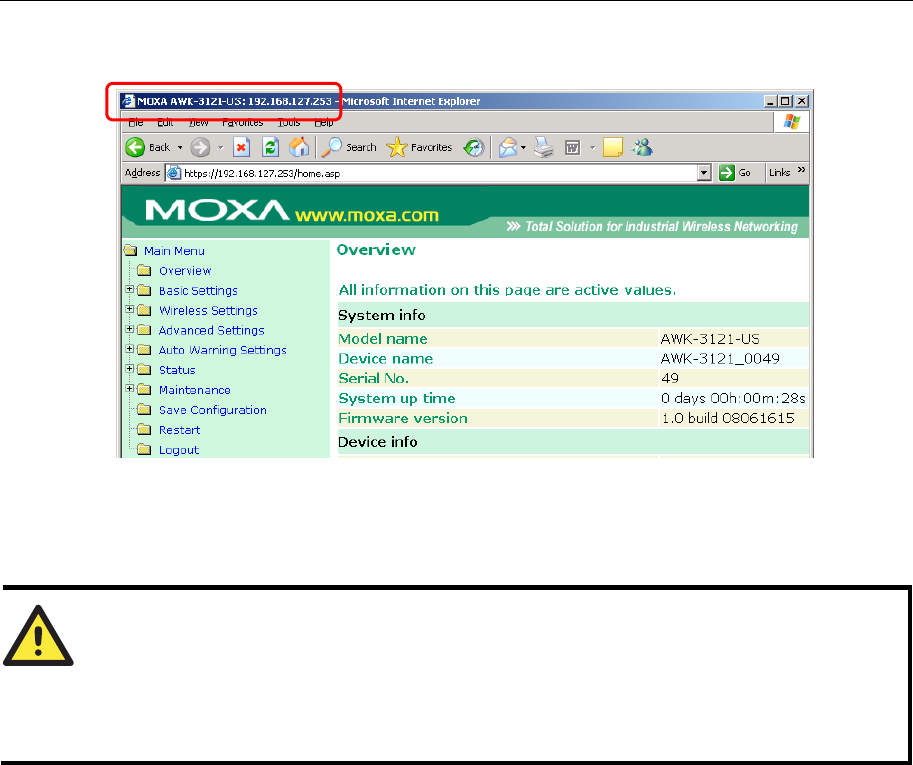Click the Back arrow icon in toolbar
This screenshot has height=765, width=913.
[135, 147]
